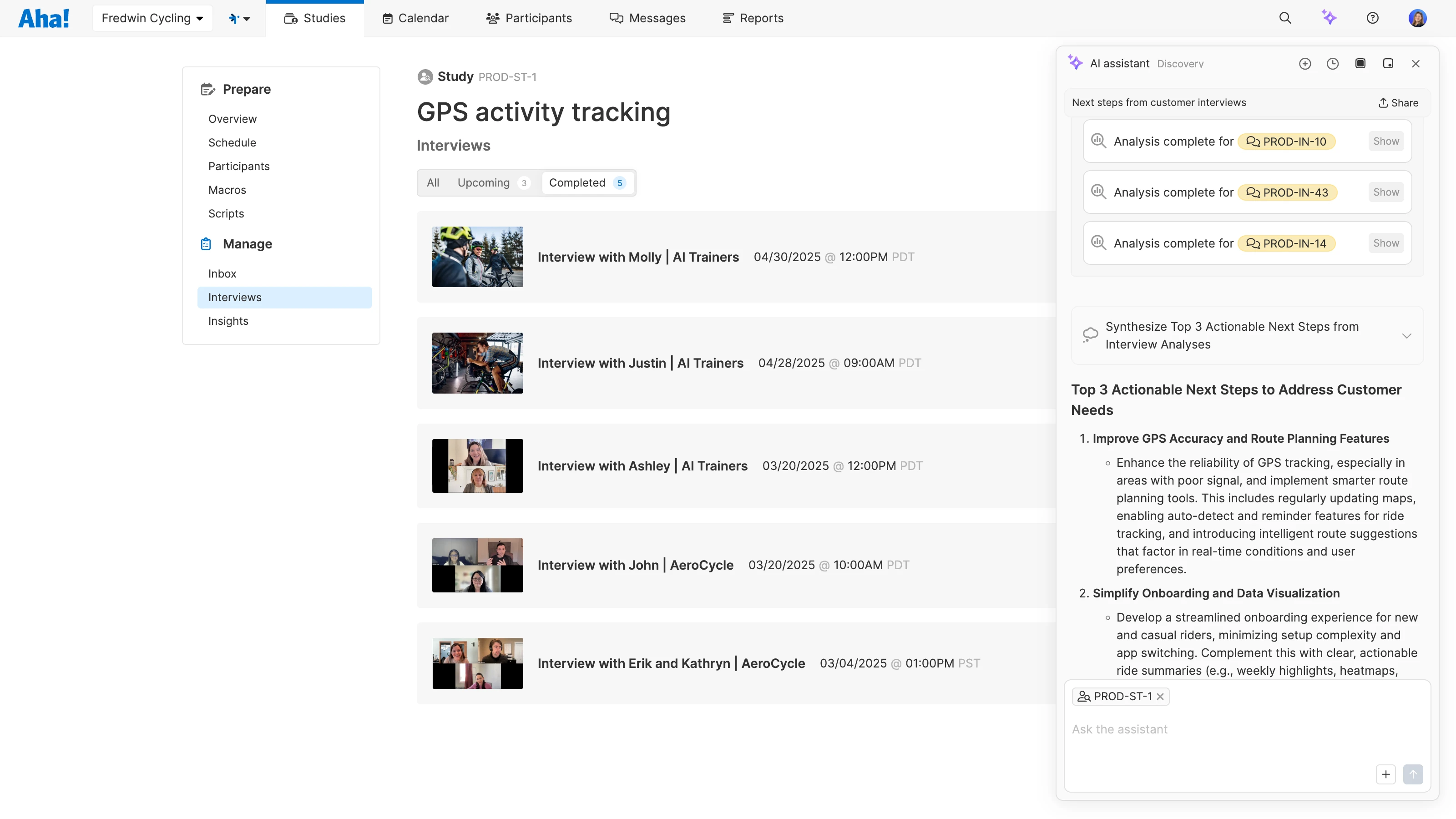The height and width of the screenshot is (819, 1456).
Task: Switch AI assistant to full panel view
Action: click(1360, 64)
